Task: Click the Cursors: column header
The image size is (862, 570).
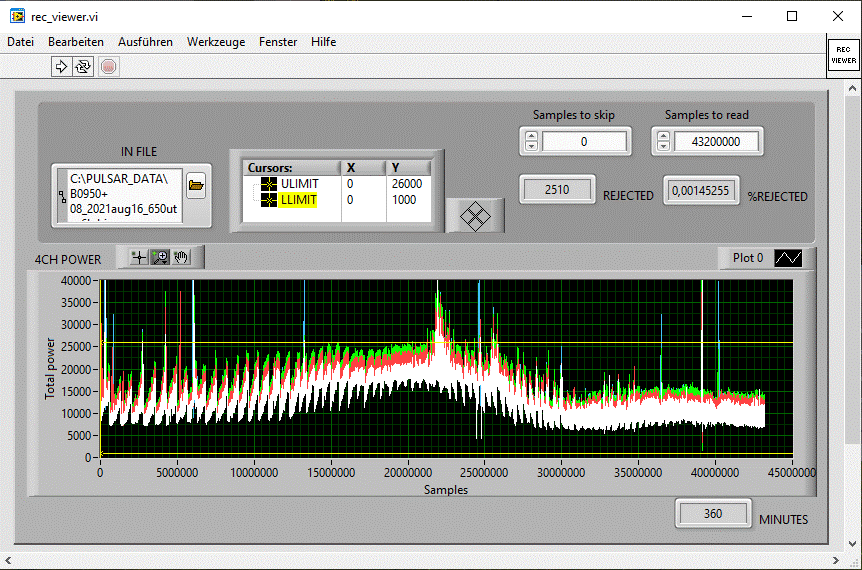Action: click(292, 168)
